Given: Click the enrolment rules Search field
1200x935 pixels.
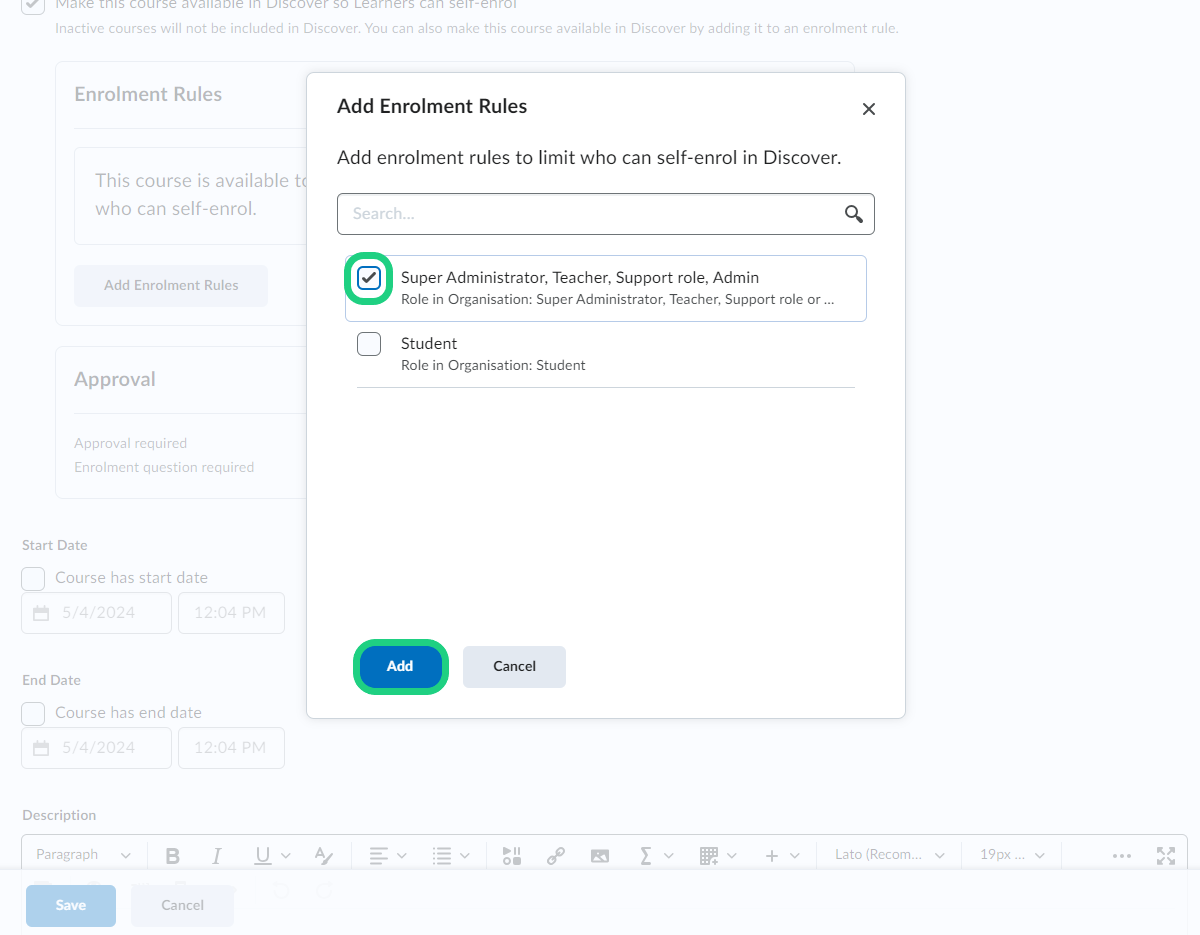Looking at the screenshot, I should [x=590, y=214].
